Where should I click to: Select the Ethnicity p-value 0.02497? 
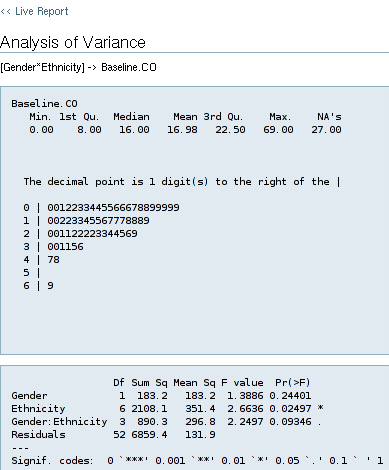point(290,409)
